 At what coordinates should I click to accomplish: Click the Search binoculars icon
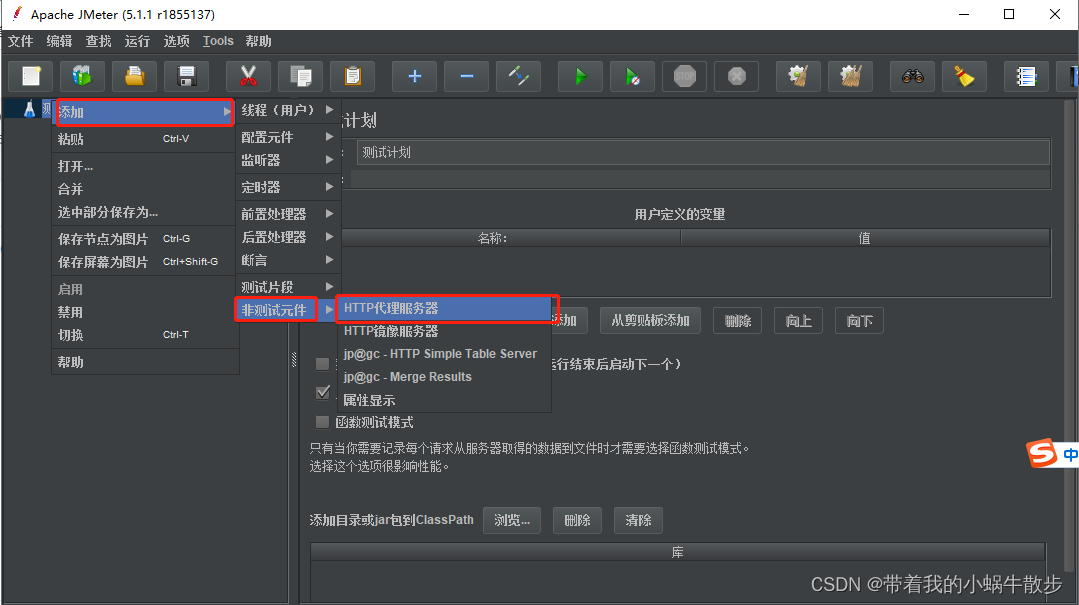tap(912, 76)
